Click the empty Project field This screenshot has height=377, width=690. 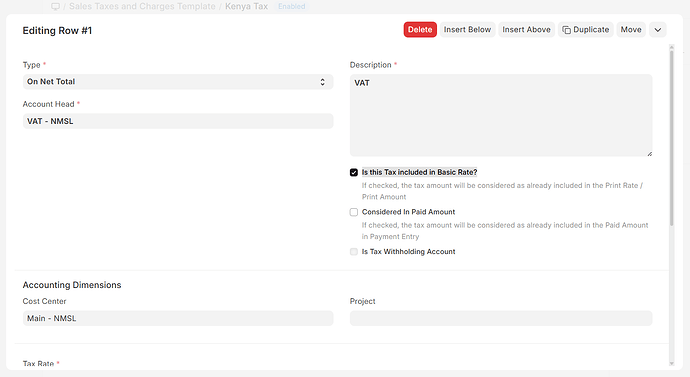pyautogui.click(x=501, y=318)
